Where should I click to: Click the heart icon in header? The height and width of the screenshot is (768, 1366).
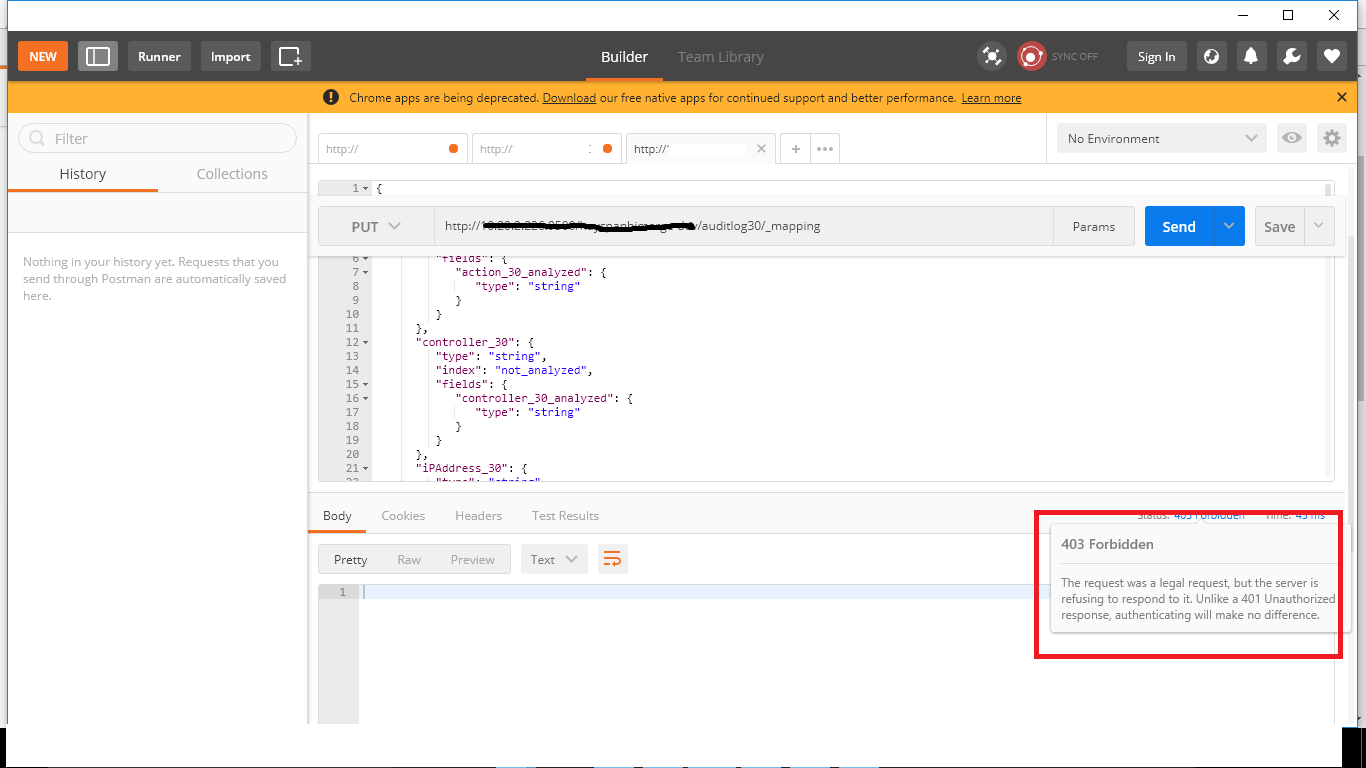[x=1331, y=57]
